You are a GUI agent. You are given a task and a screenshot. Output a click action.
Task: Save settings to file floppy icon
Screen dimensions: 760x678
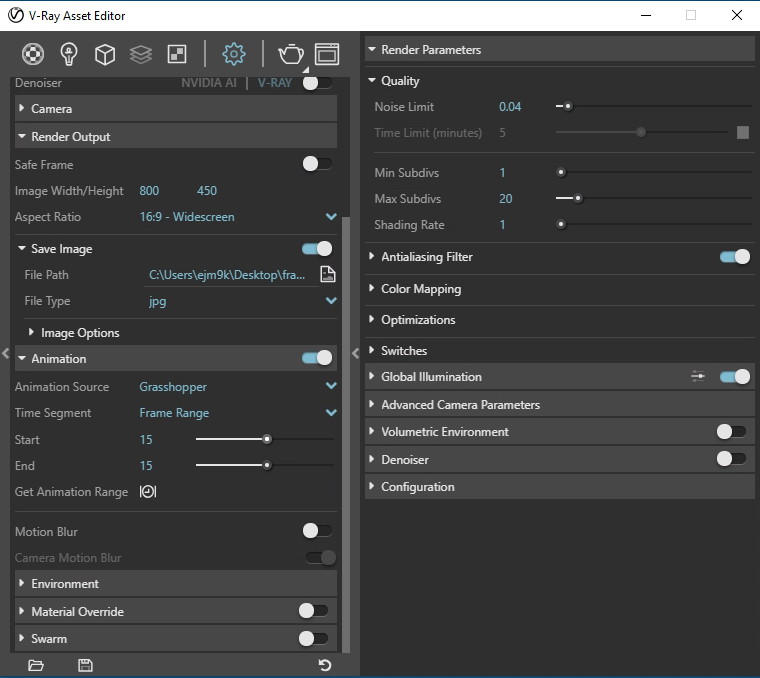pyautogui.click(x=85, y=665)
